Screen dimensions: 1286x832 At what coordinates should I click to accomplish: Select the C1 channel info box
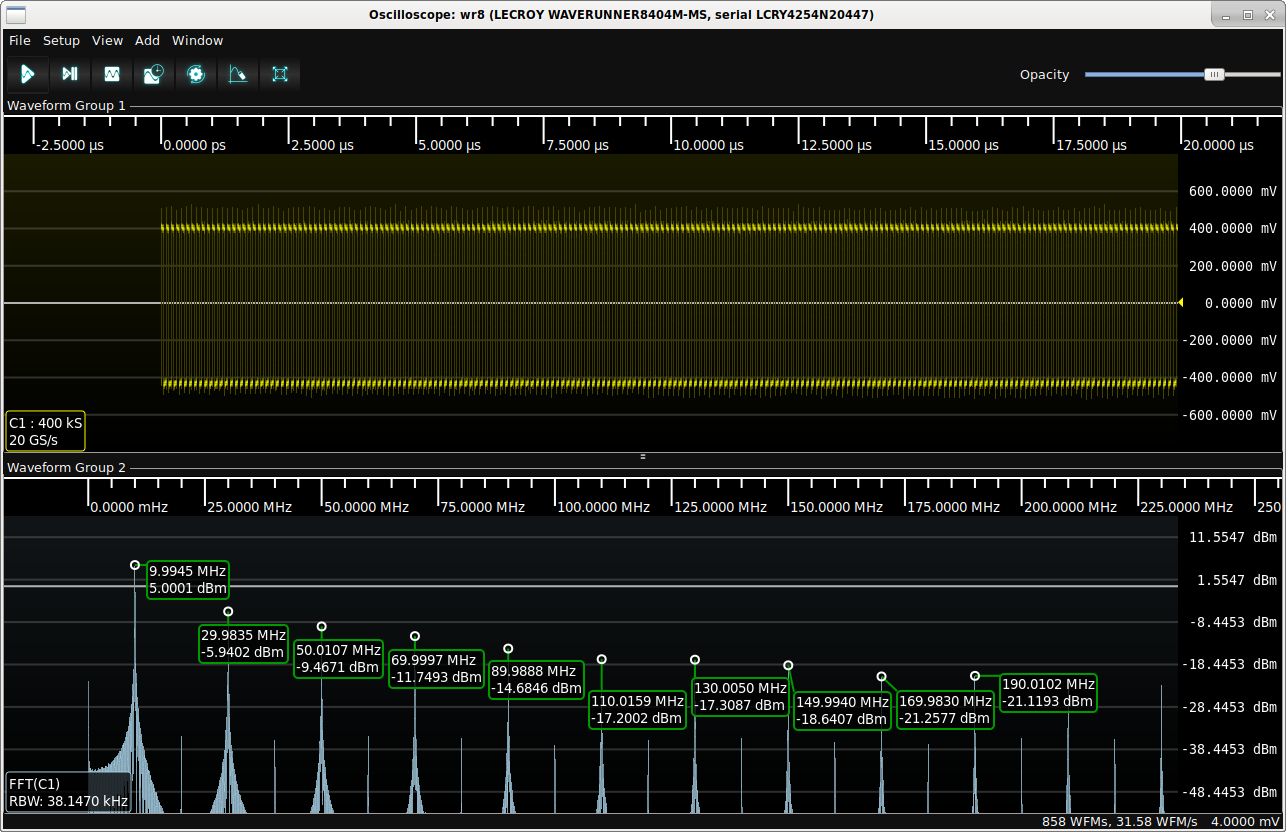tap(46, 431)
